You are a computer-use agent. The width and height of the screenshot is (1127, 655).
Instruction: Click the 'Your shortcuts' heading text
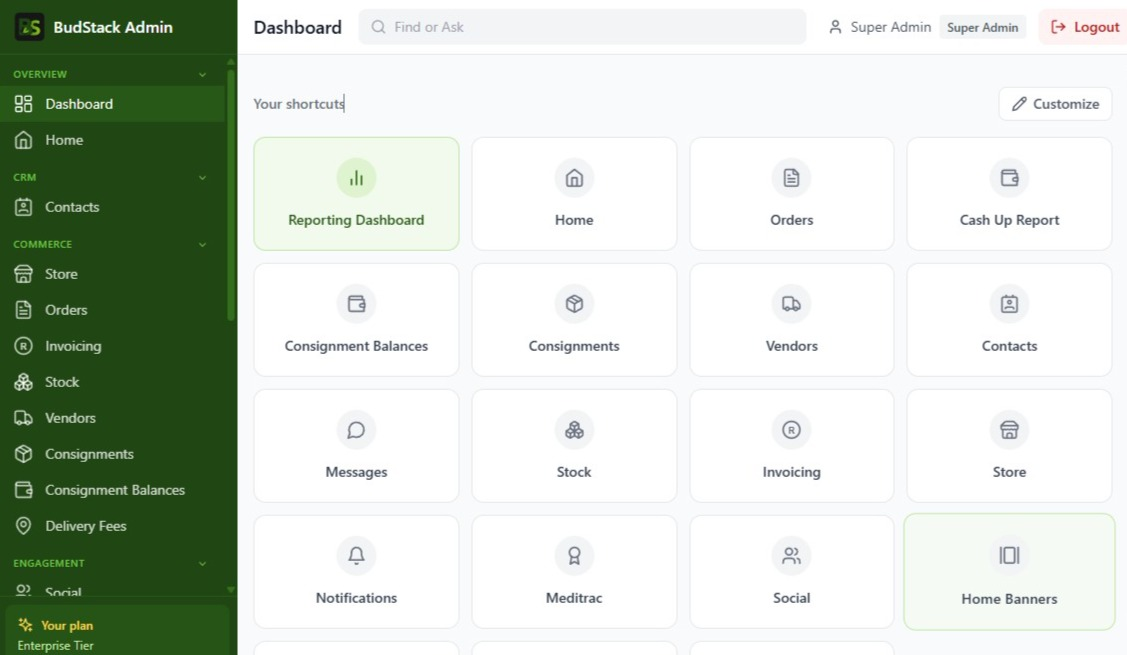(299, 104)
